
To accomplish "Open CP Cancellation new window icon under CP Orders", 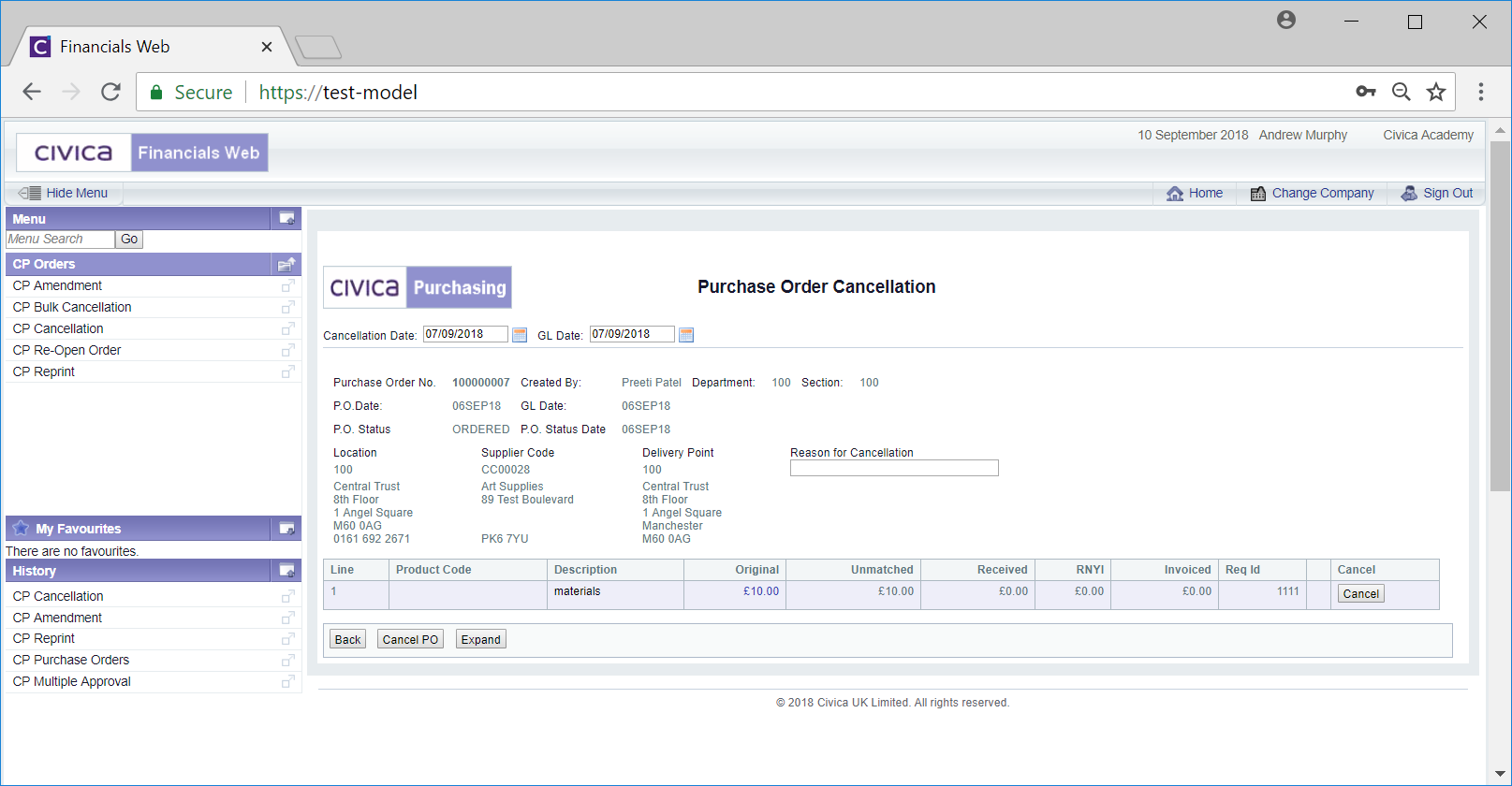I will (x=288, y=328).
